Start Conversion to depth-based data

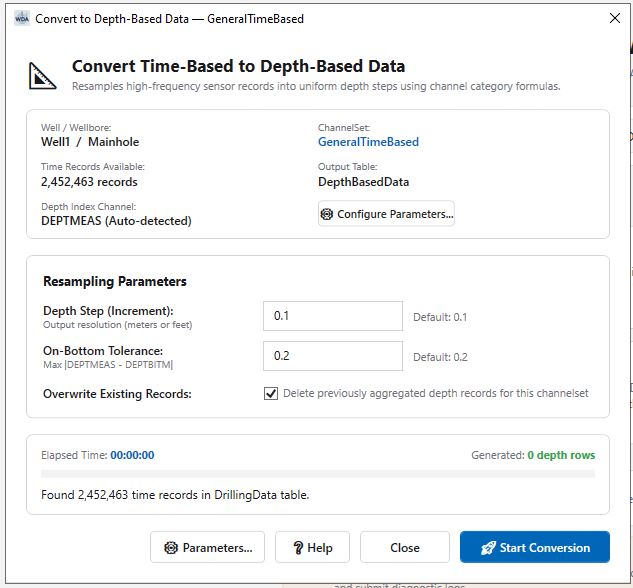pyautogui.click(x=534, y=547)
